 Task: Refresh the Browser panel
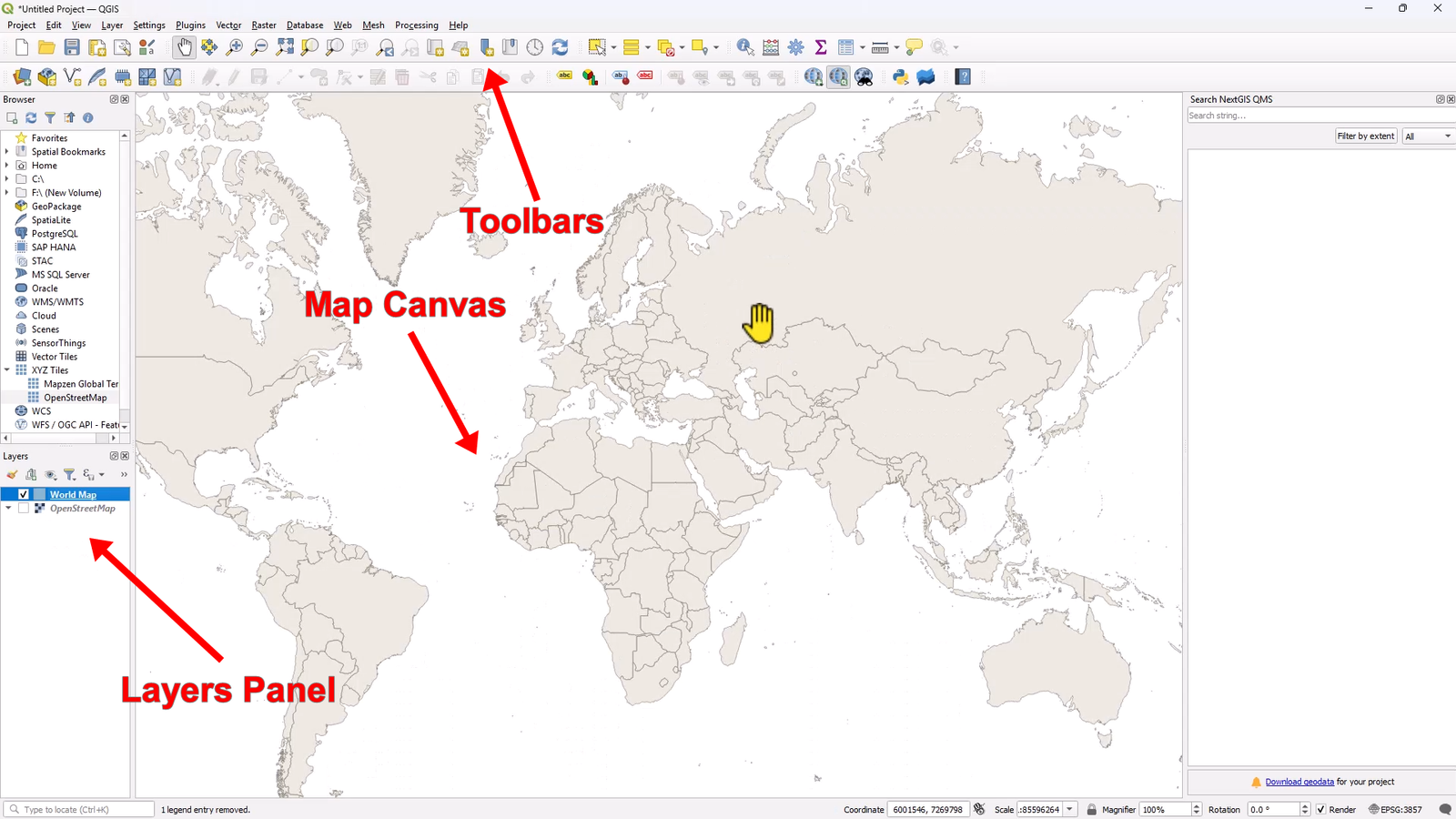coord(31,117)
